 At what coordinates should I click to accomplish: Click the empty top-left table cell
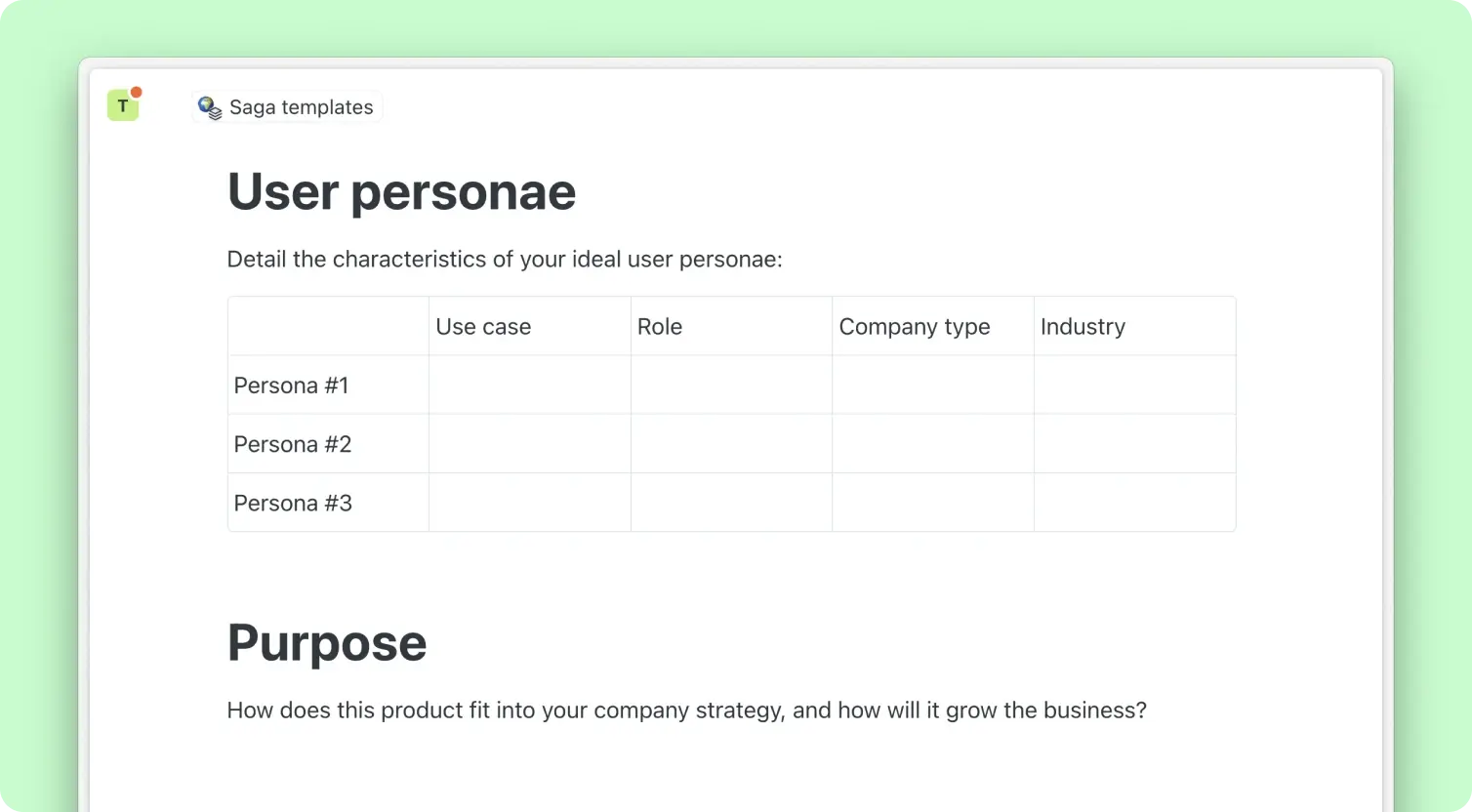point(328,327)
